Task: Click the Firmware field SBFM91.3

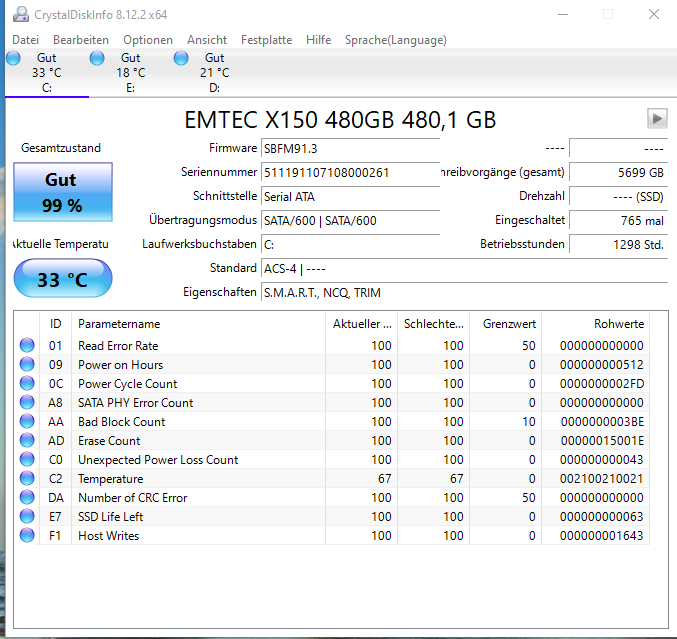Action: (x=350, y=149)
